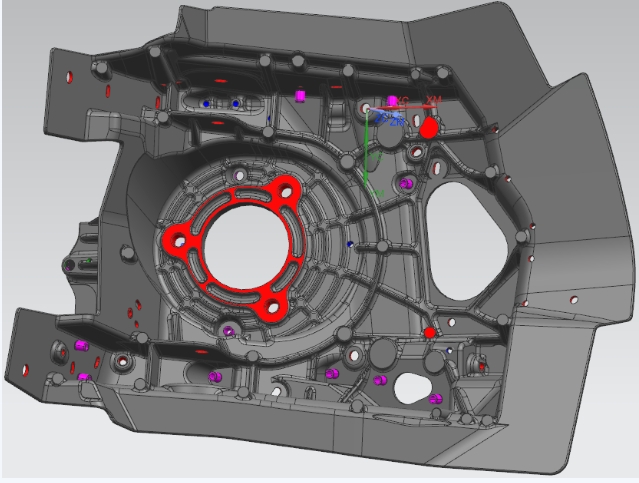Pick the magenta pin on bottom-left corner flange

[83, 376]
